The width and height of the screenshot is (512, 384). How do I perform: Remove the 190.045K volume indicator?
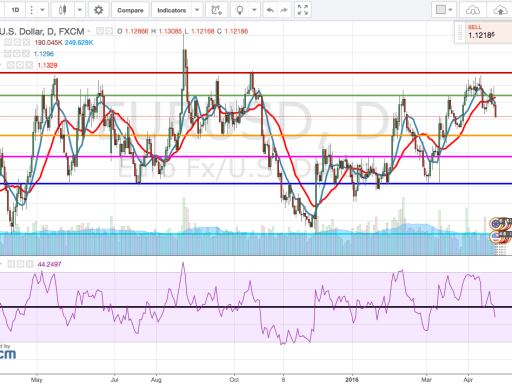coord(26,42)
